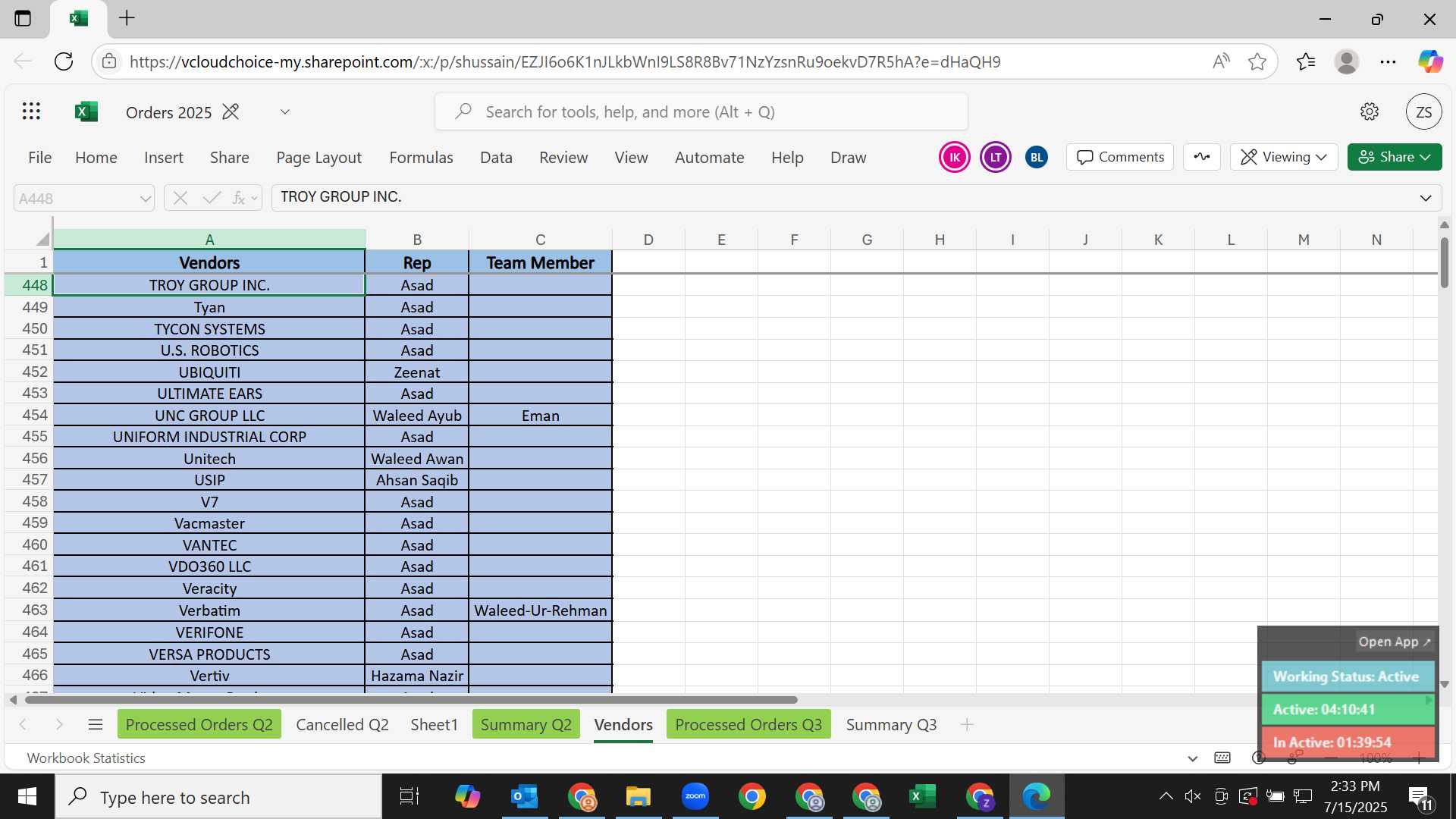1456x819 pixels.
Task: Click the Excel logo icon in header
Action: coord(86,111)
